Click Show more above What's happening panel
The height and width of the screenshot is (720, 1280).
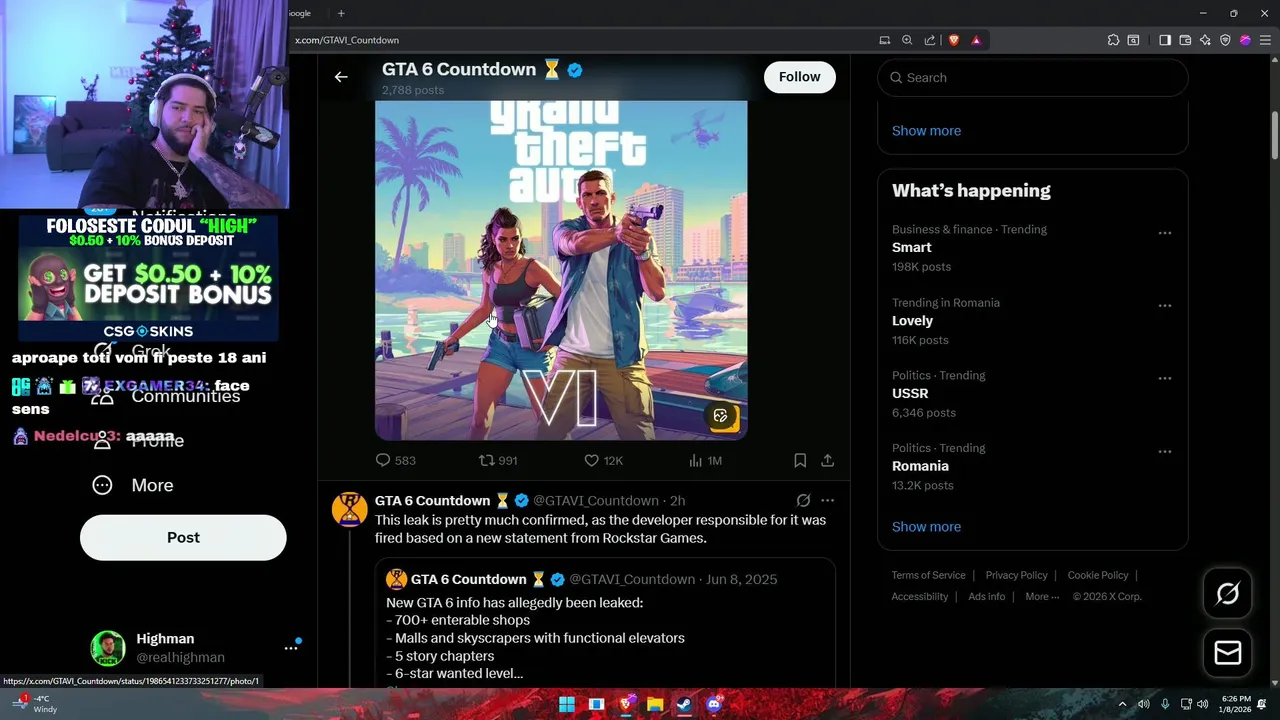click(926, 131)
